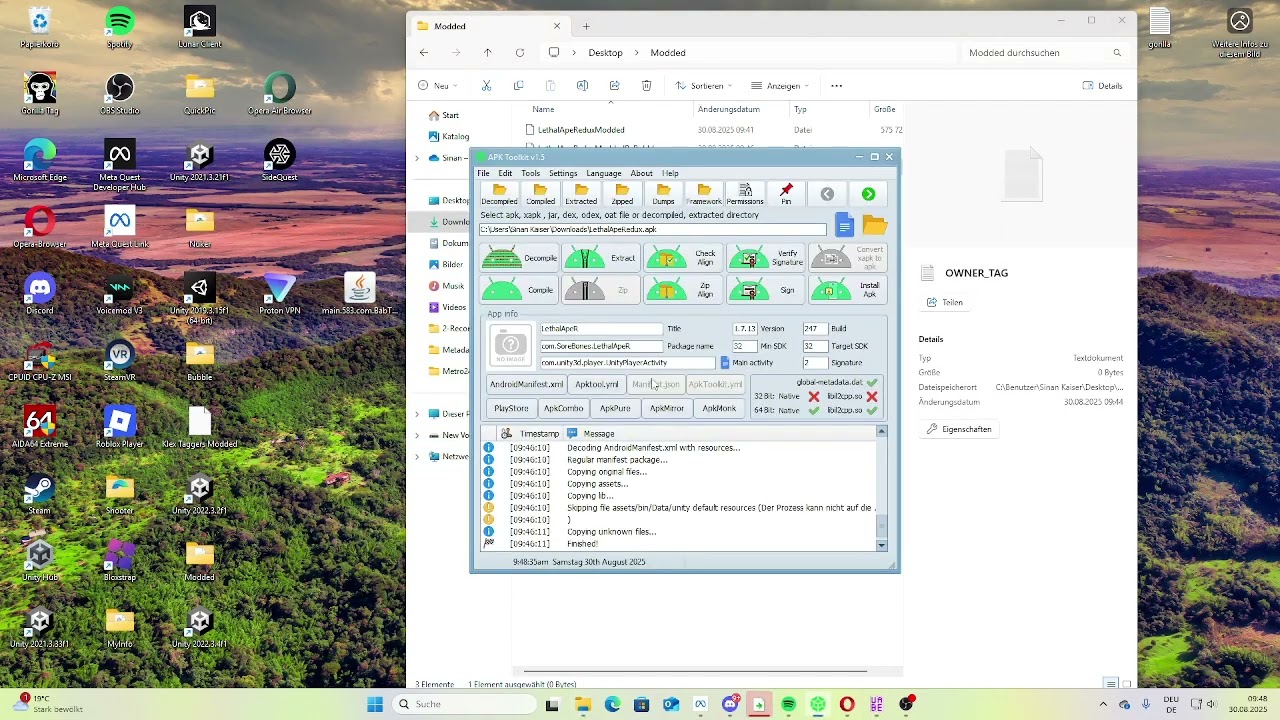This screenshot has height=720, width=1280.
Task: Click the NO IMAGE app icon placeholder
Action: pyautogui.click(x=511, y=345)
